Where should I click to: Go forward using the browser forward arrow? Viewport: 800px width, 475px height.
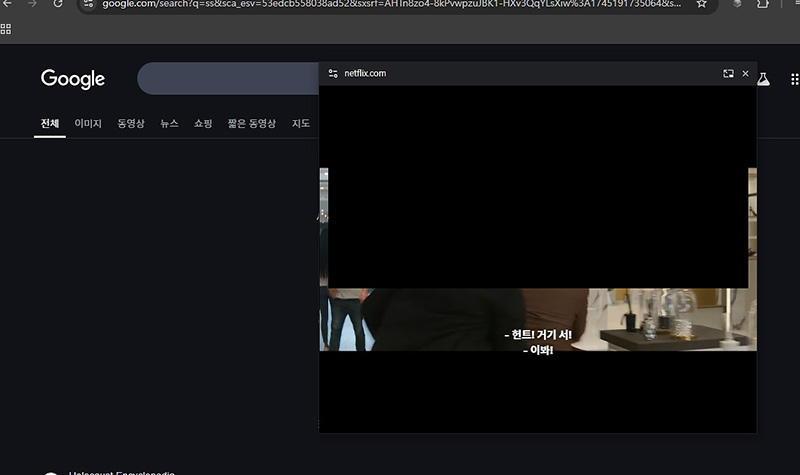point(32,4)
